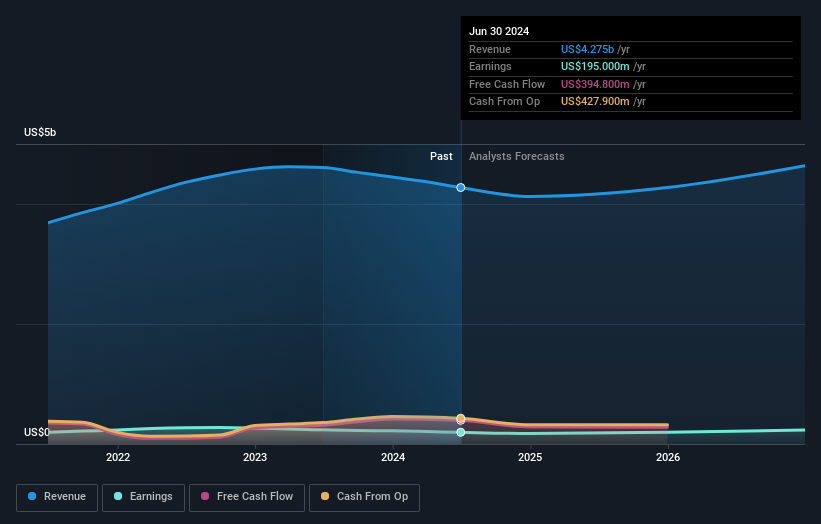Toggle the Earnings legend button
The height and width of the screenshot is (524, 821).
tap(143, 497)
